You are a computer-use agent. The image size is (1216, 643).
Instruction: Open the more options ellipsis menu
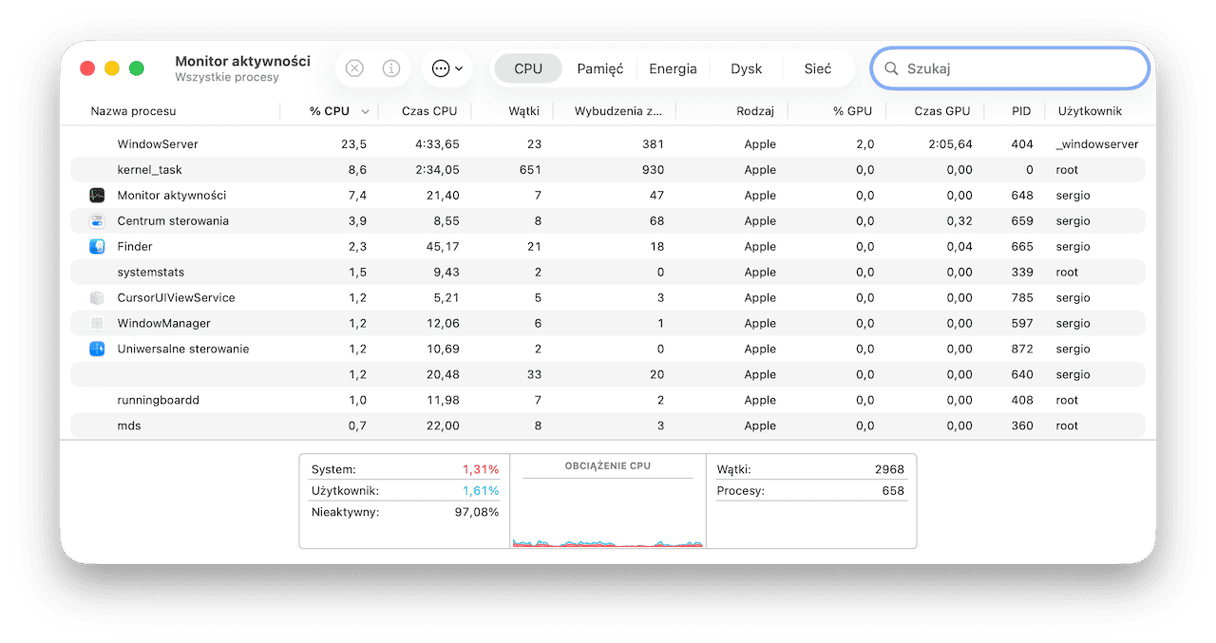point(446,69)
